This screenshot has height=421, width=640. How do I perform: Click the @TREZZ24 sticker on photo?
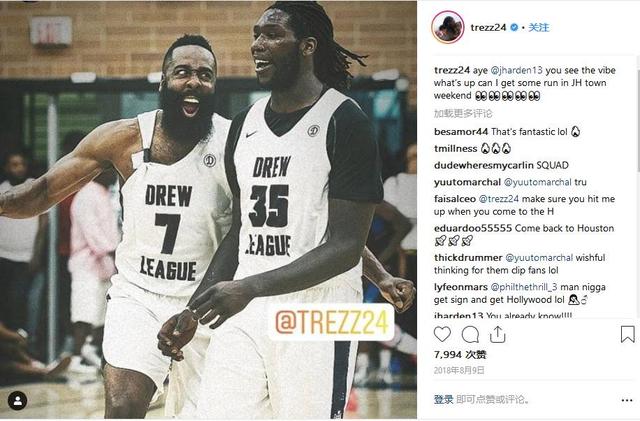point(331,322)
